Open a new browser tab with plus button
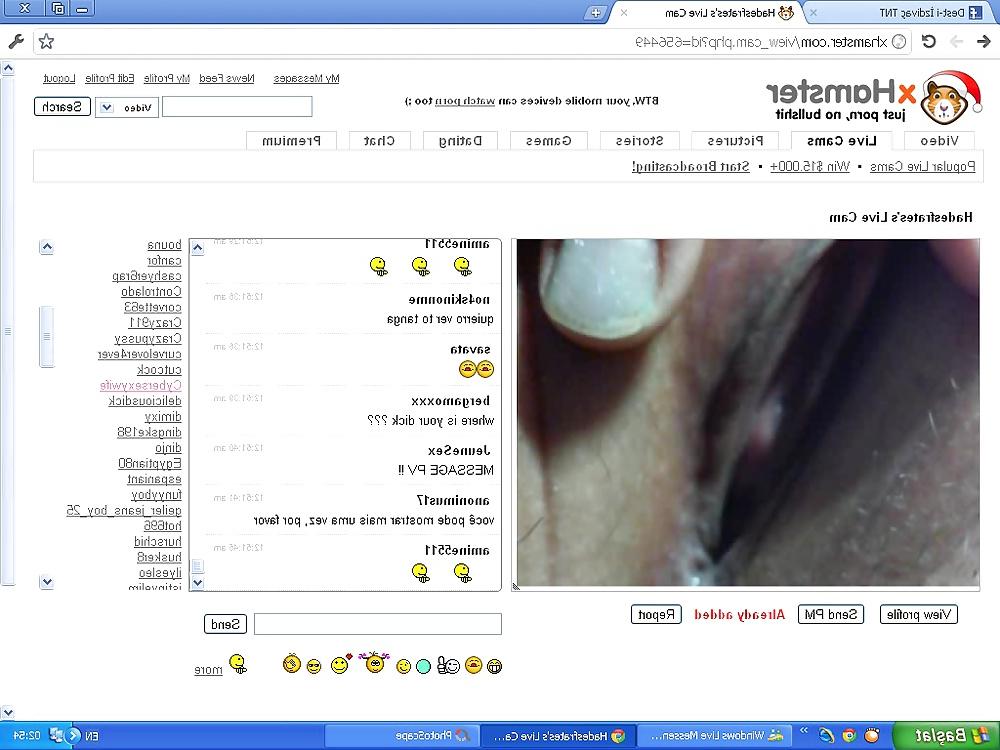The image size is (1000, 750). [x=596, y=12]
